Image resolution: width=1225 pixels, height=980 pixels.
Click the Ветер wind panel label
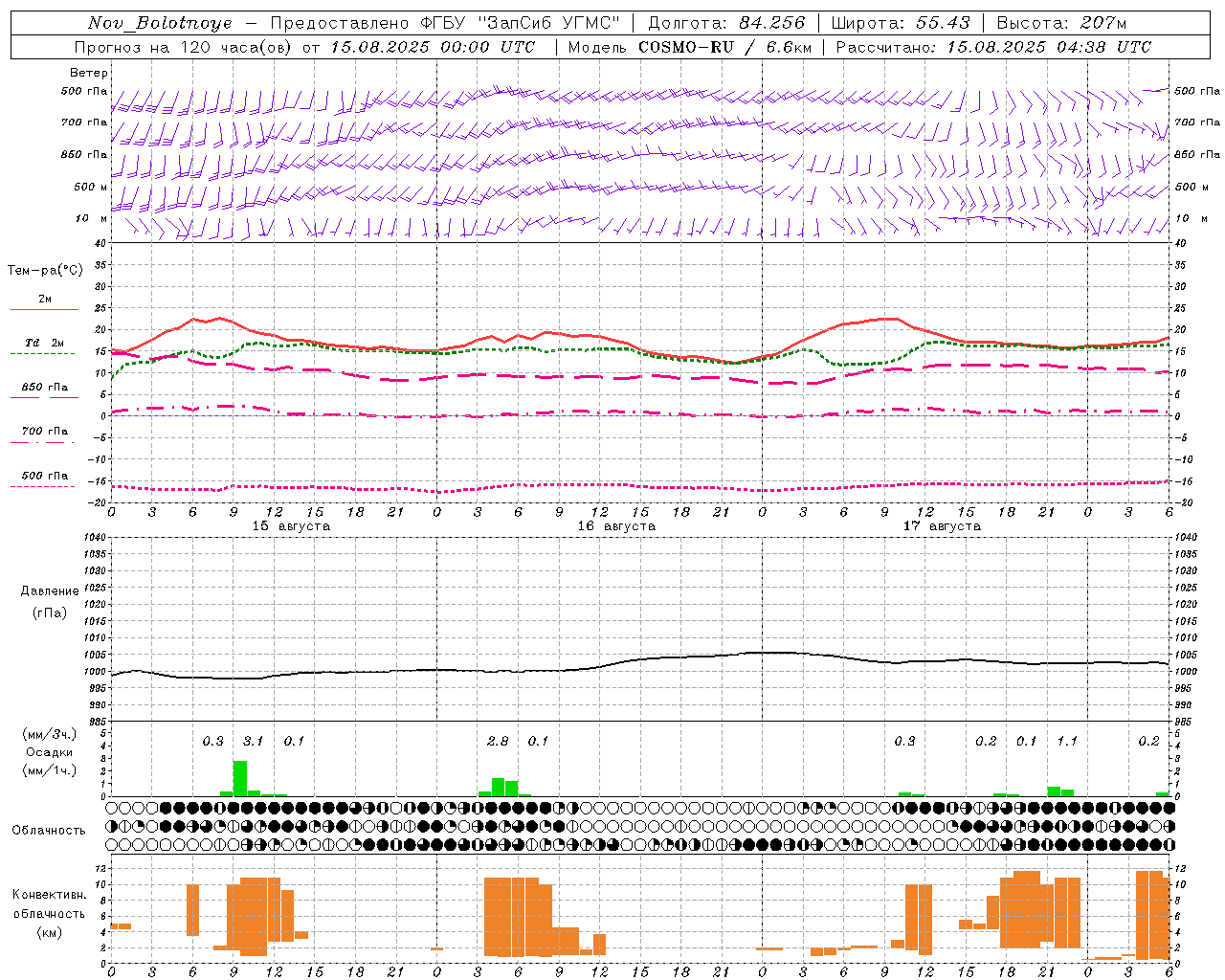click(x=89, y=73)
